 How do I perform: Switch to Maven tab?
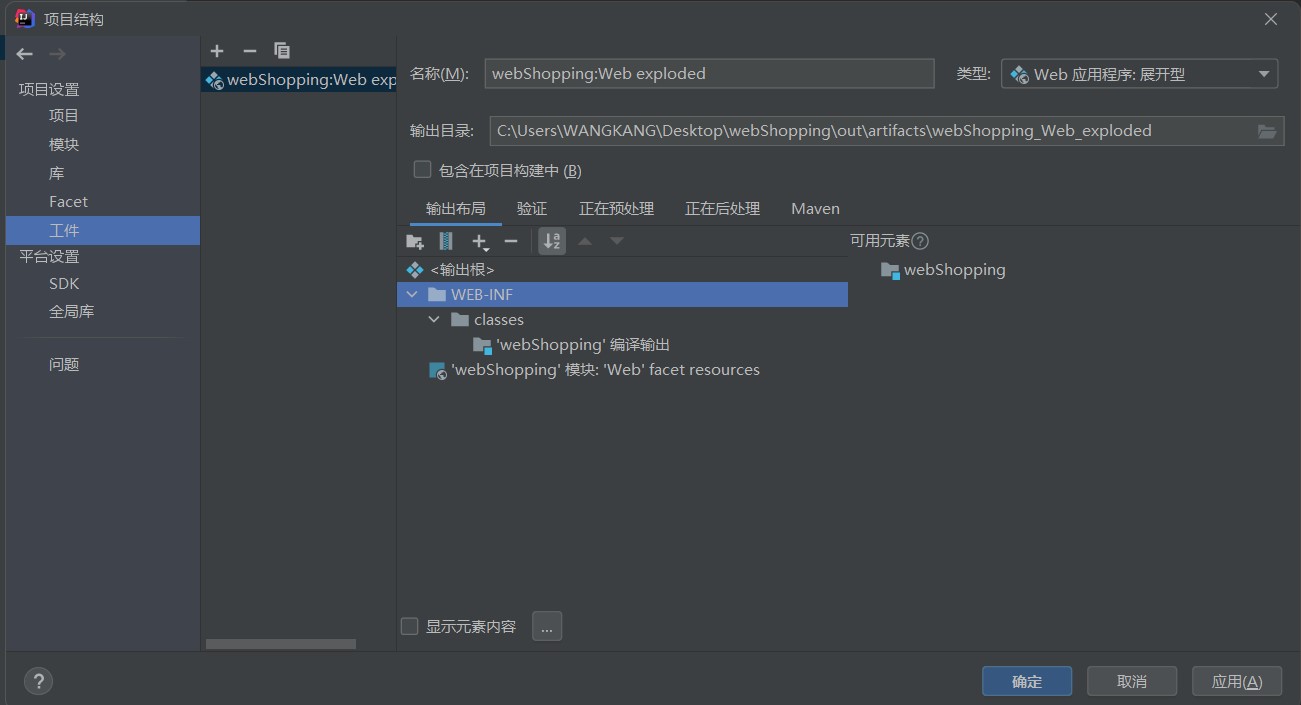(815, 208)
